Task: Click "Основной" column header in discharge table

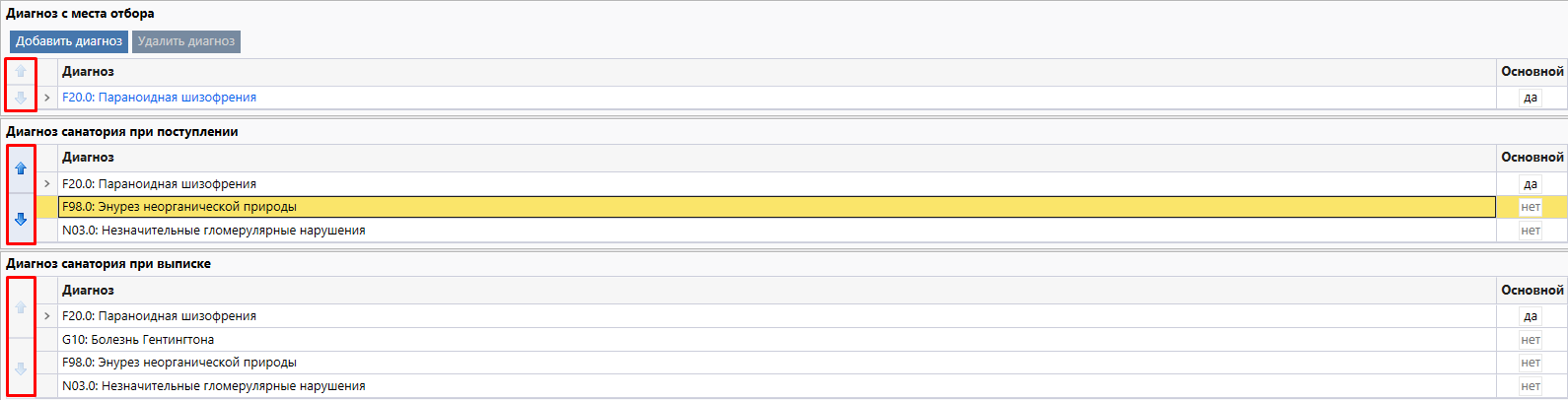Action: 1532,291
